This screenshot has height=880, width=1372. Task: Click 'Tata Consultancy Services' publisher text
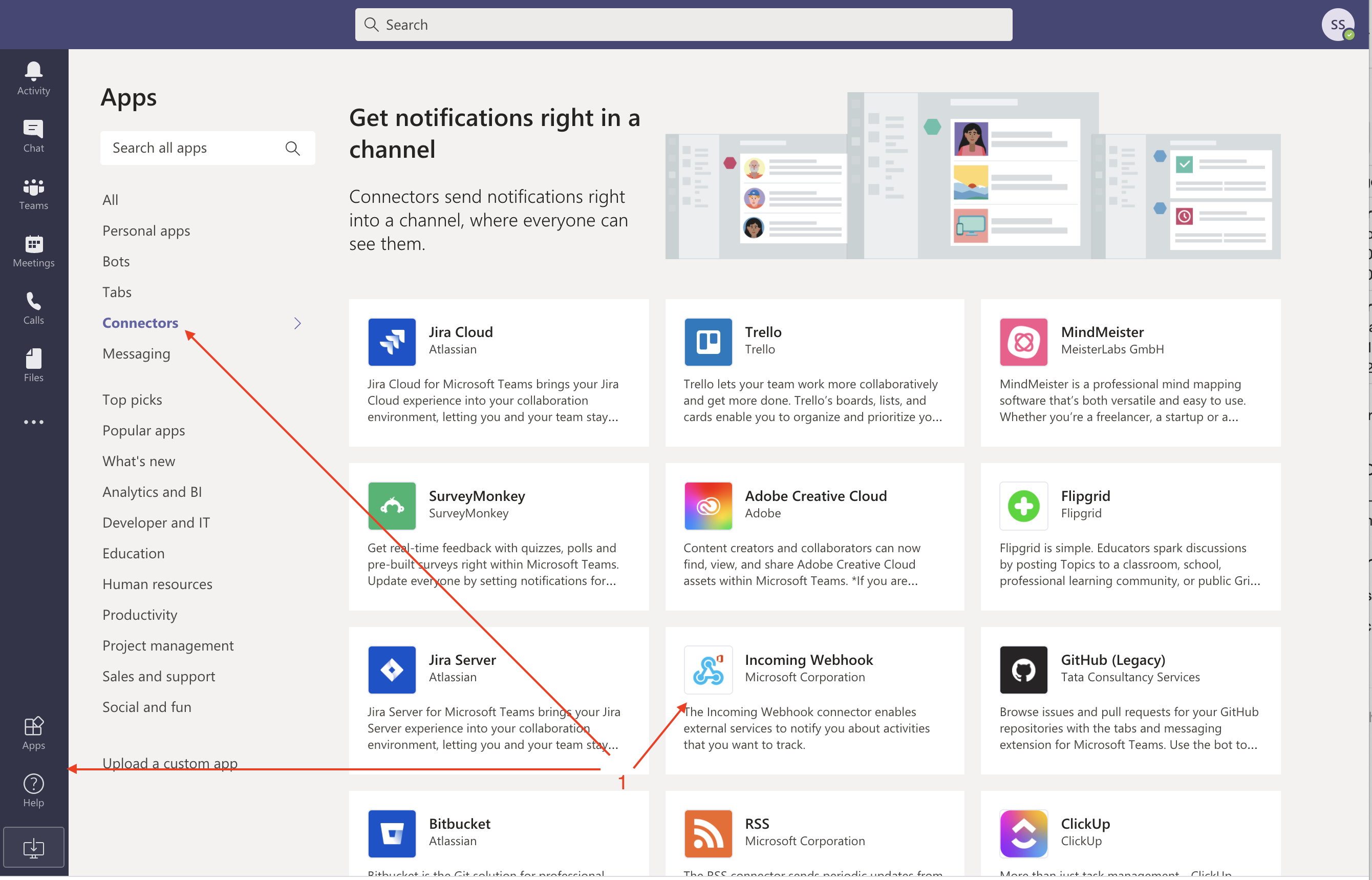[x=1130, y=677]
